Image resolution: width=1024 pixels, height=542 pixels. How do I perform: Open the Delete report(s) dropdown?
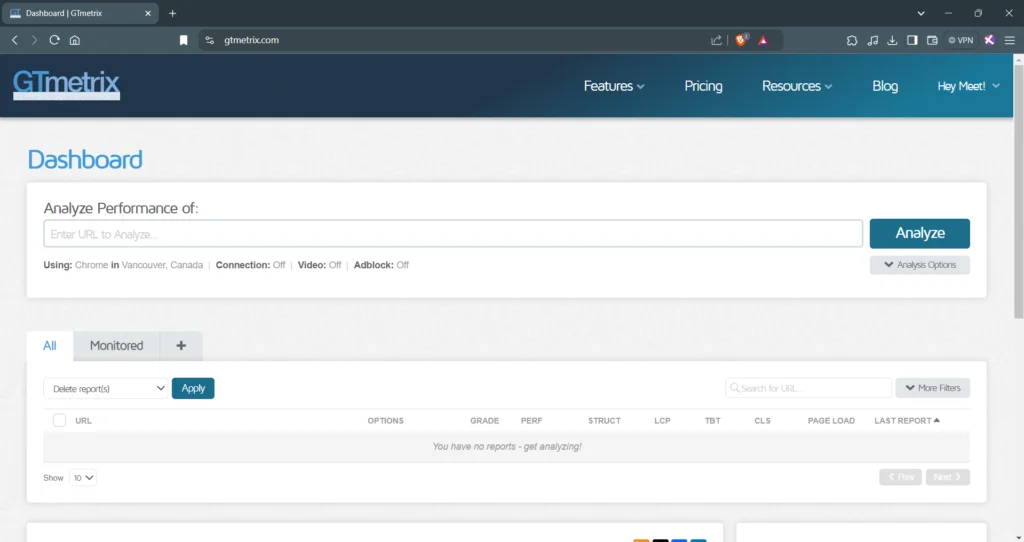pyautogui.click(x=106, y=389)
